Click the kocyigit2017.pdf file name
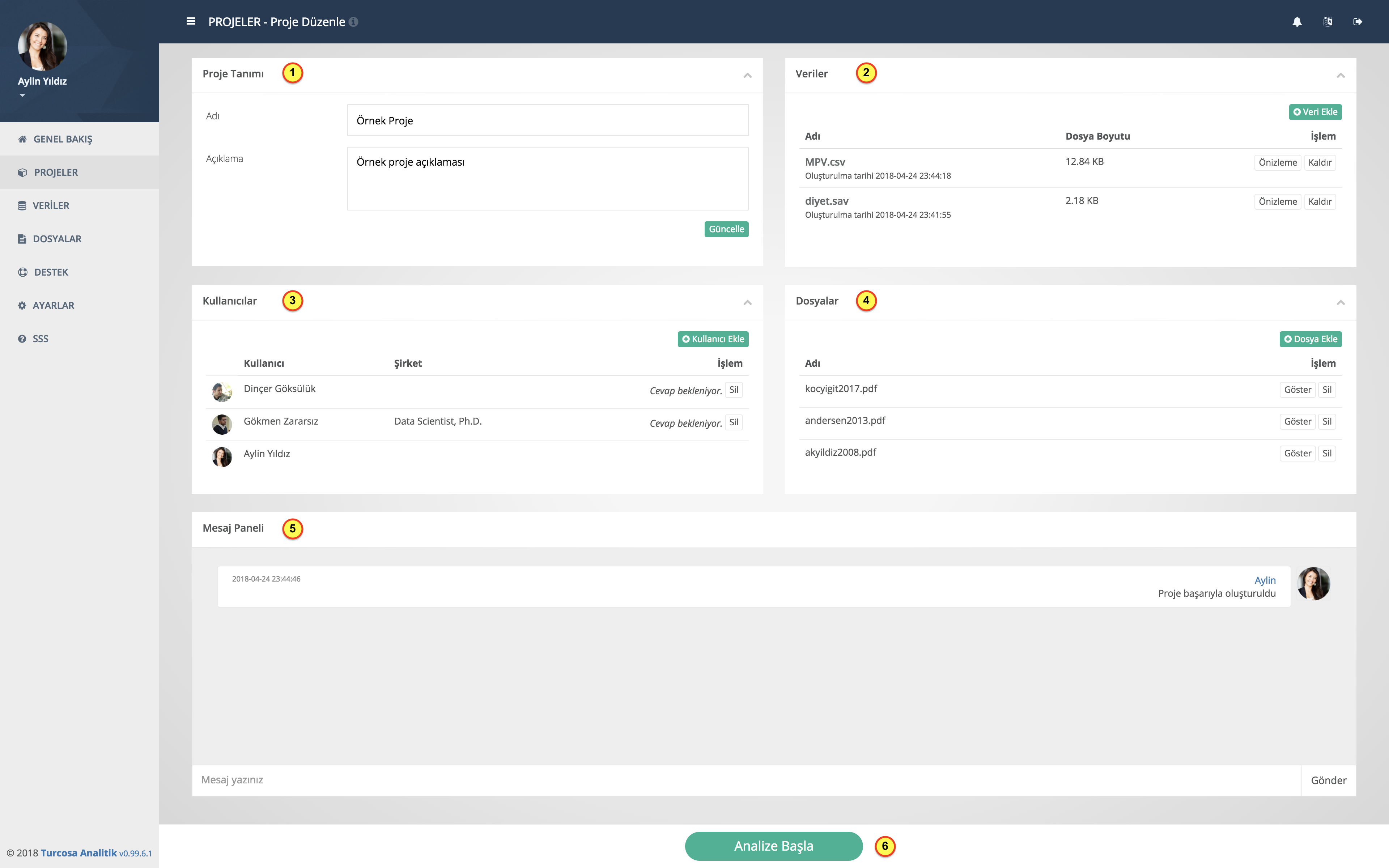This screenshot has height=868, width=1389. coord(841,389)
